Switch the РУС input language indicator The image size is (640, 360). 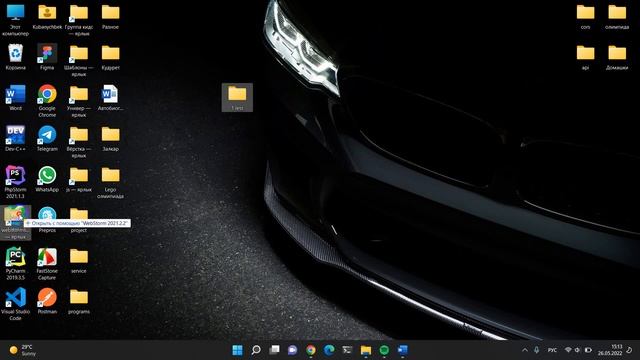(x=552, y=350)
